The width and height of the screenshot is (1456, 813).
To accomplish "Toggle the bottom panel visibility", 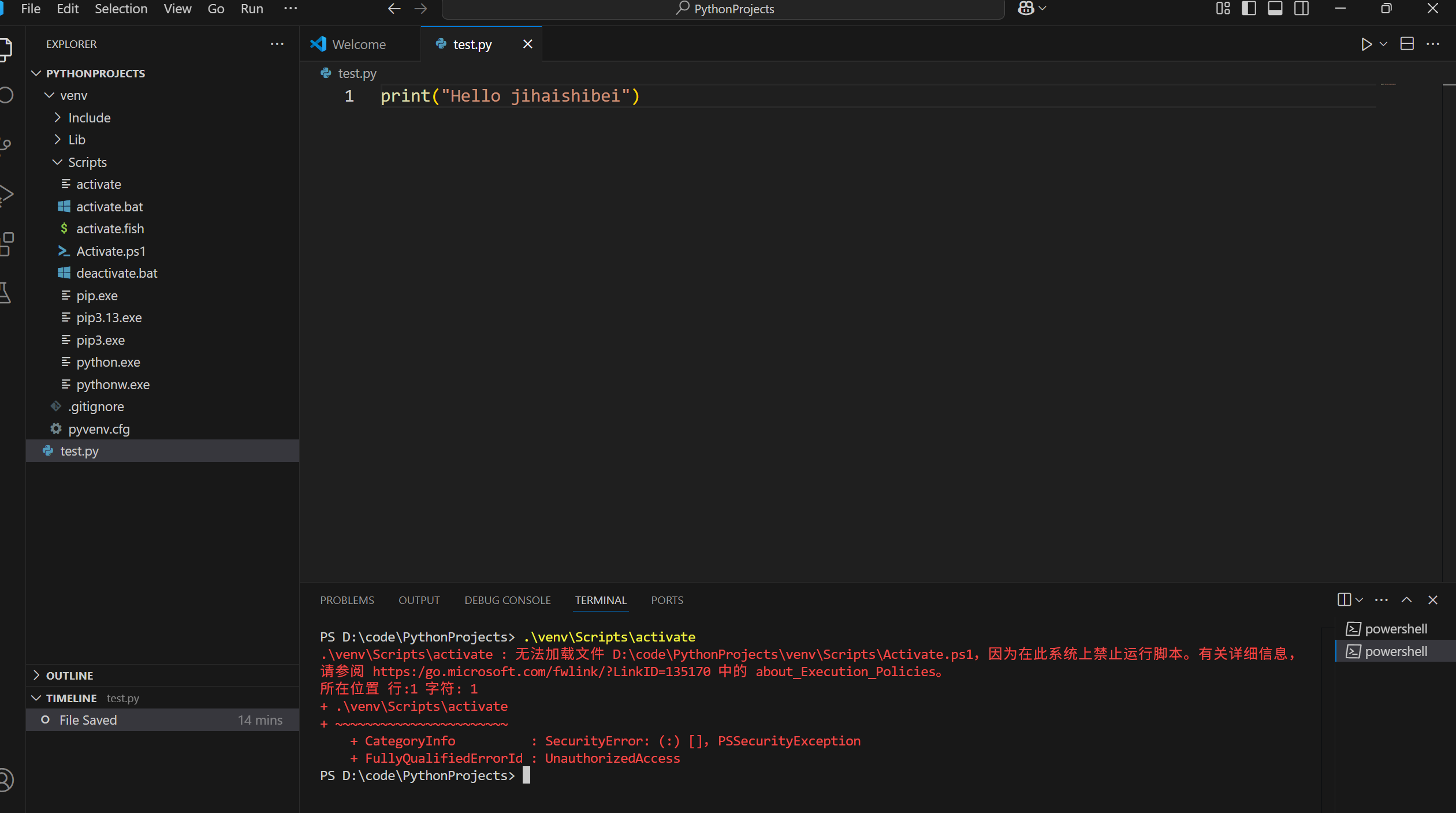I will coord(1275,9).
